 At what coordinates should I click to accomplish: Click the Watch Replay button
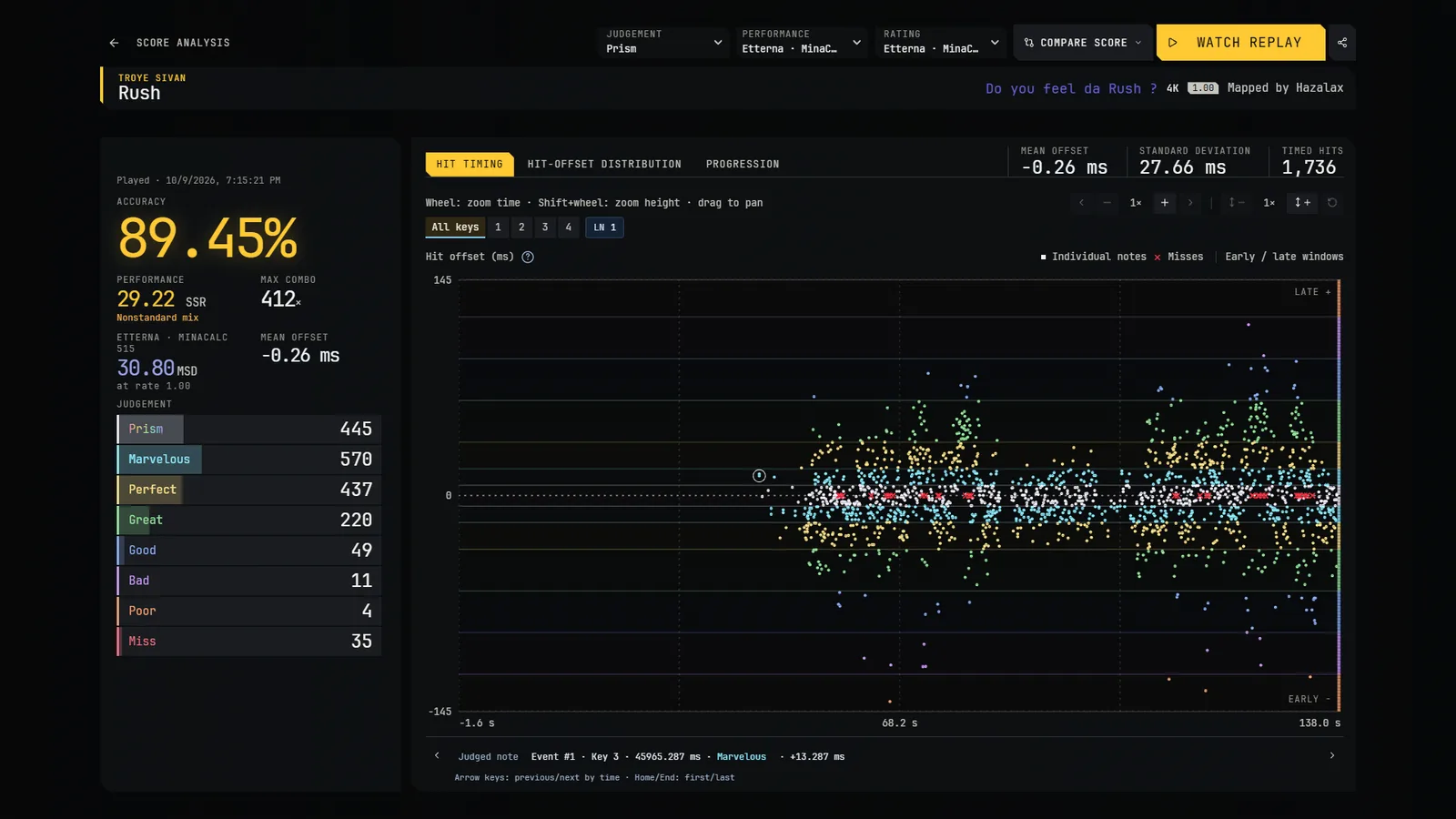pyautogui.click(x=1240, y=43)
